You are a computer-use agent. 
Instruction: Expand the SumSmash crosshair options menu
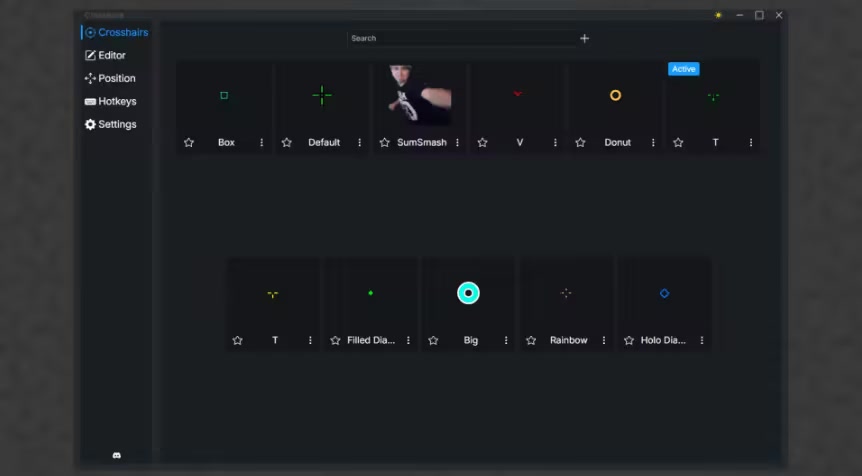click(457, 142)
